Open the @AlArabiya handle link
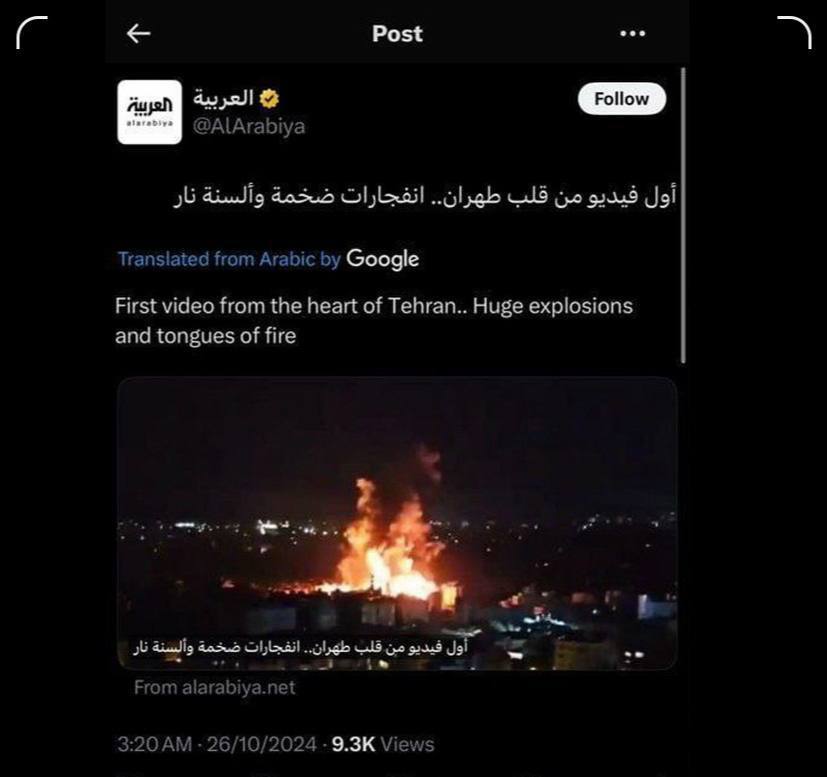Image resolution: width=827 pixels, height=777 pixels. point(249,127)
